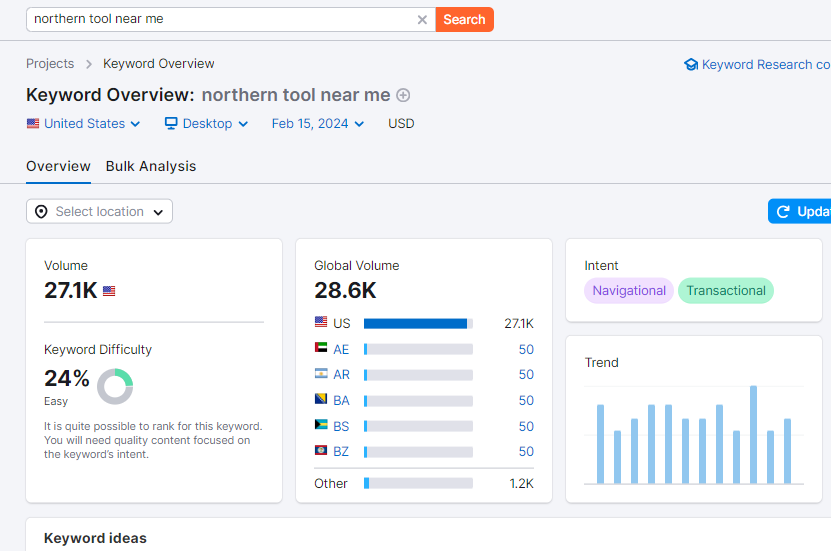Image resolution: width=831 pixels, height=551 pixels.
Task: Click the Navigational intent badge
Action: (x=629, y=291)
